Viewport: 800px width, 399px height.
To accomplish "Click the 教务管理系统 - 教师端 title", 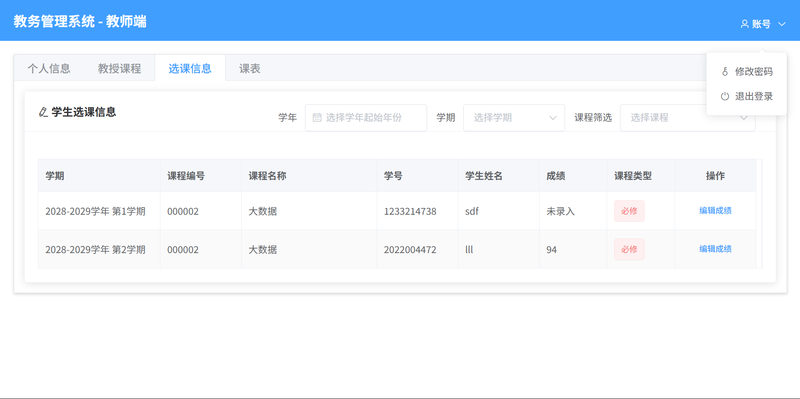I will click(x=80, y=21).
